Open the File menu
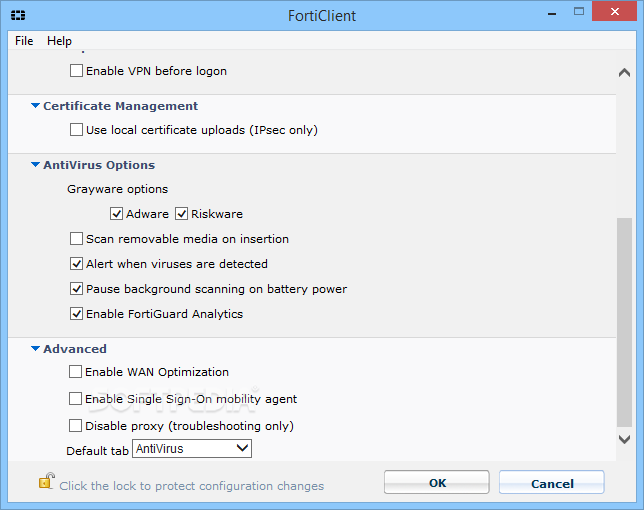The image size is (644, 510). [x=24, y=41]
